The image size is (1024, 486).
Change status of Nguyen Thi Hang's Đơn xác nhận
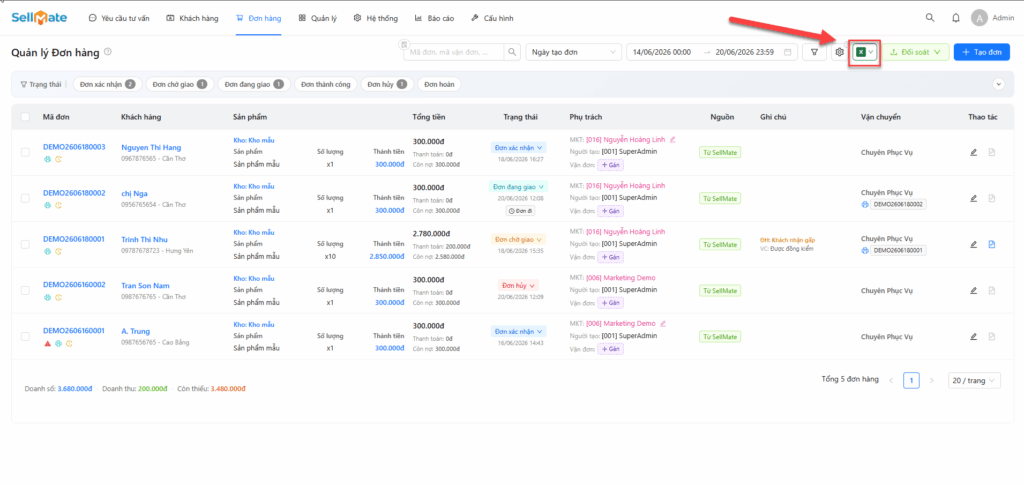pos(518,148)
